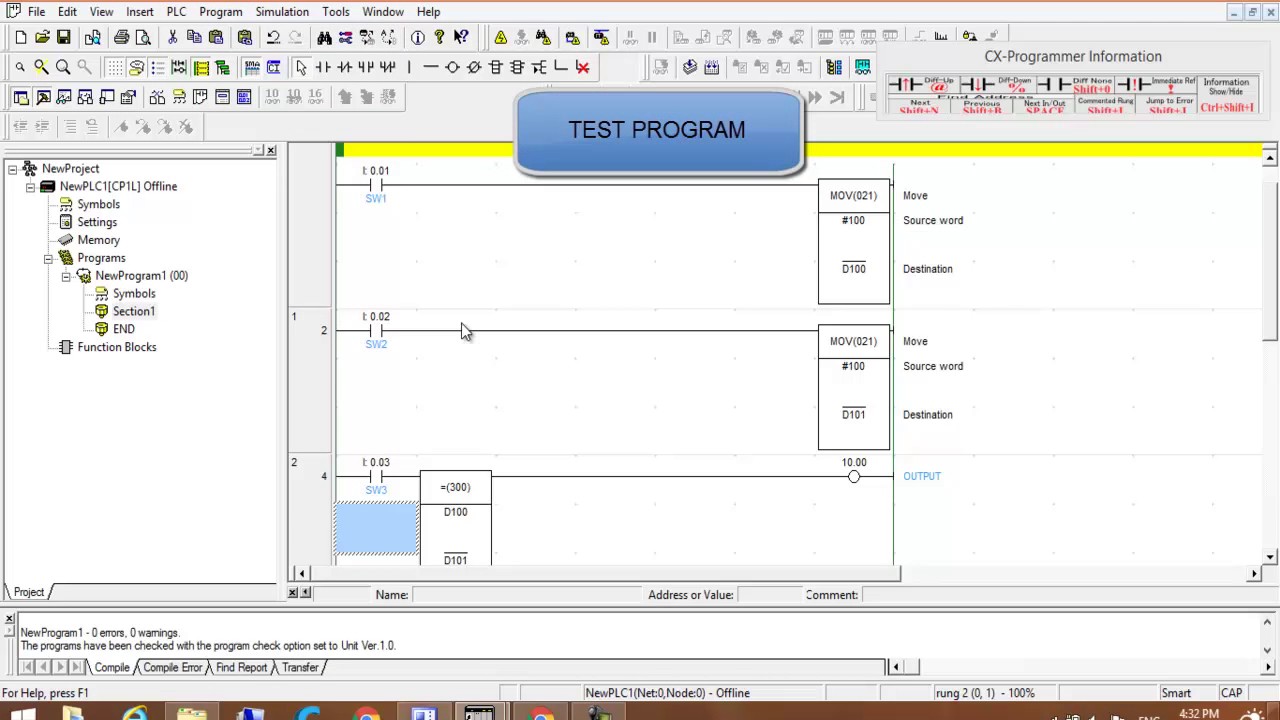Cut selection with the scissors icon
1280x720 pixels.
(172, 38)
